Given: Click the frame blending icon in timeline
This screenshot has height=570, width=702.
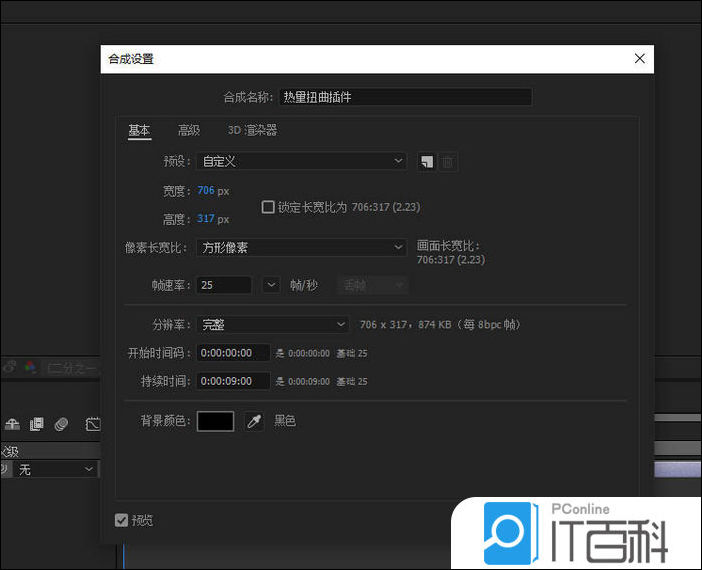Looking at the screenshot, I should [x=37, y=424].
